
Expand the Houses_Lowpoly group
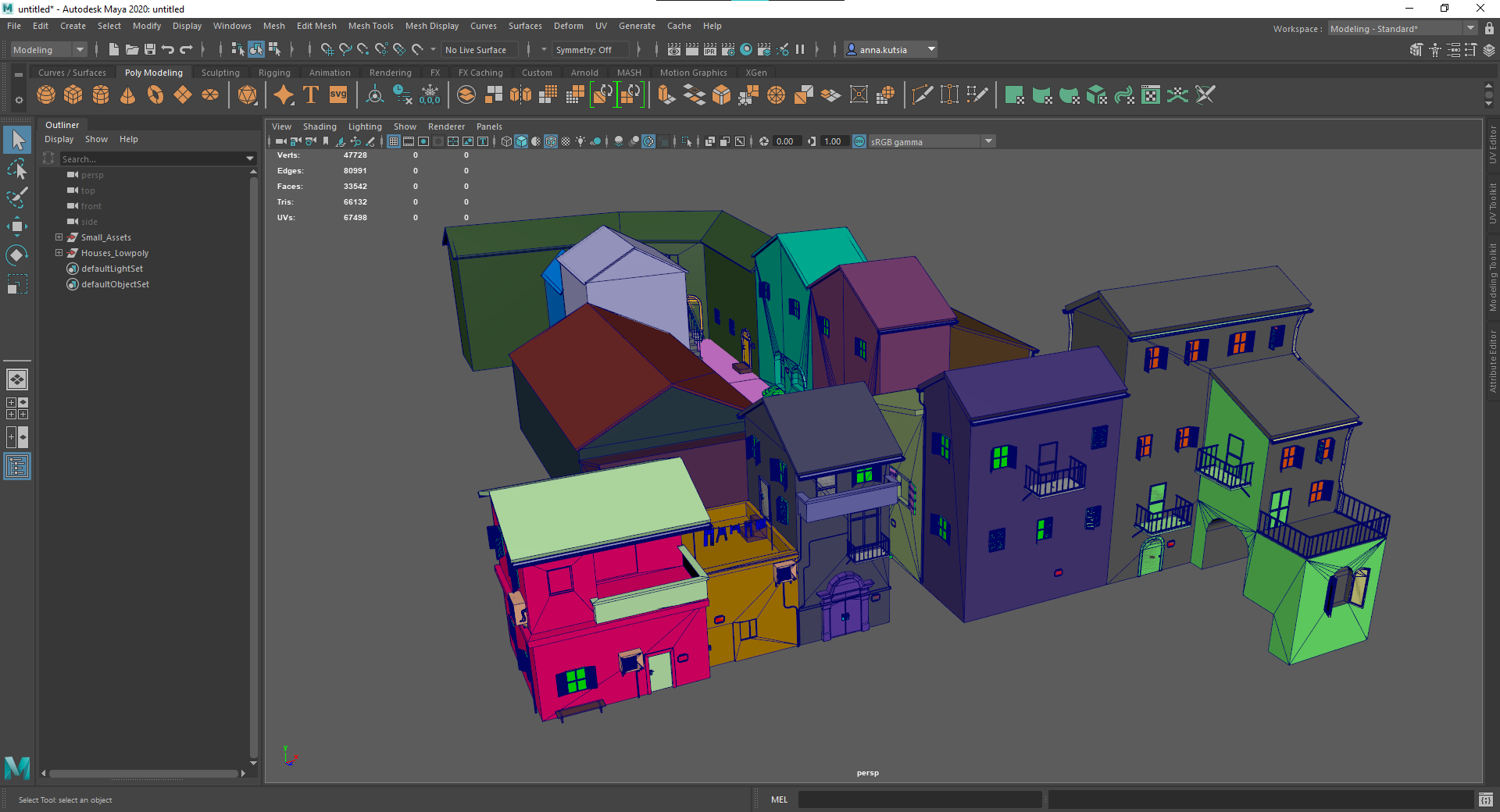pos(59,253)
